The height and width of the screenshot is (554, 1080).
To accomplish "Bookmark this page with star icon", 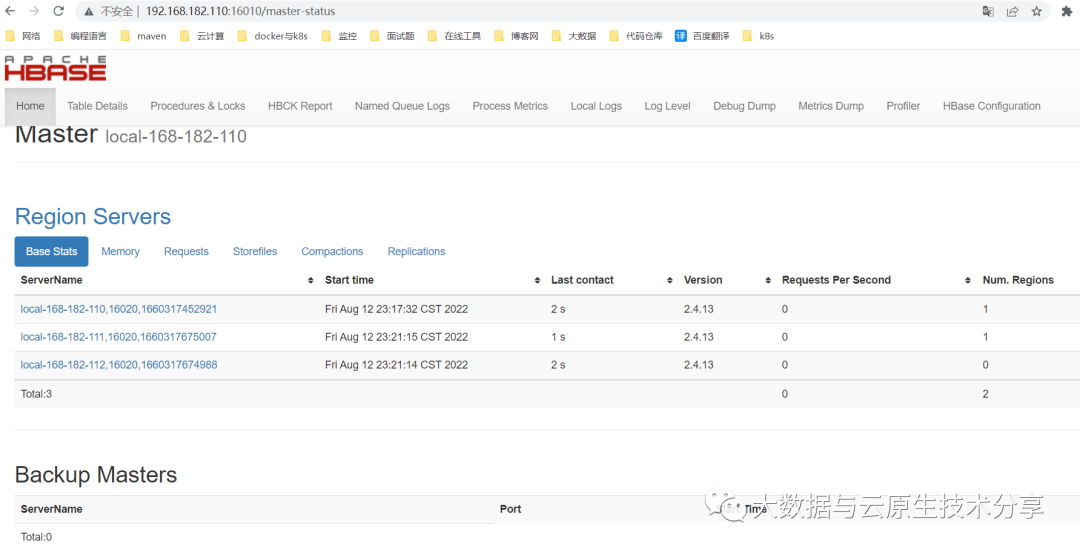I will pyautogui.click(x=1037, y=11).
